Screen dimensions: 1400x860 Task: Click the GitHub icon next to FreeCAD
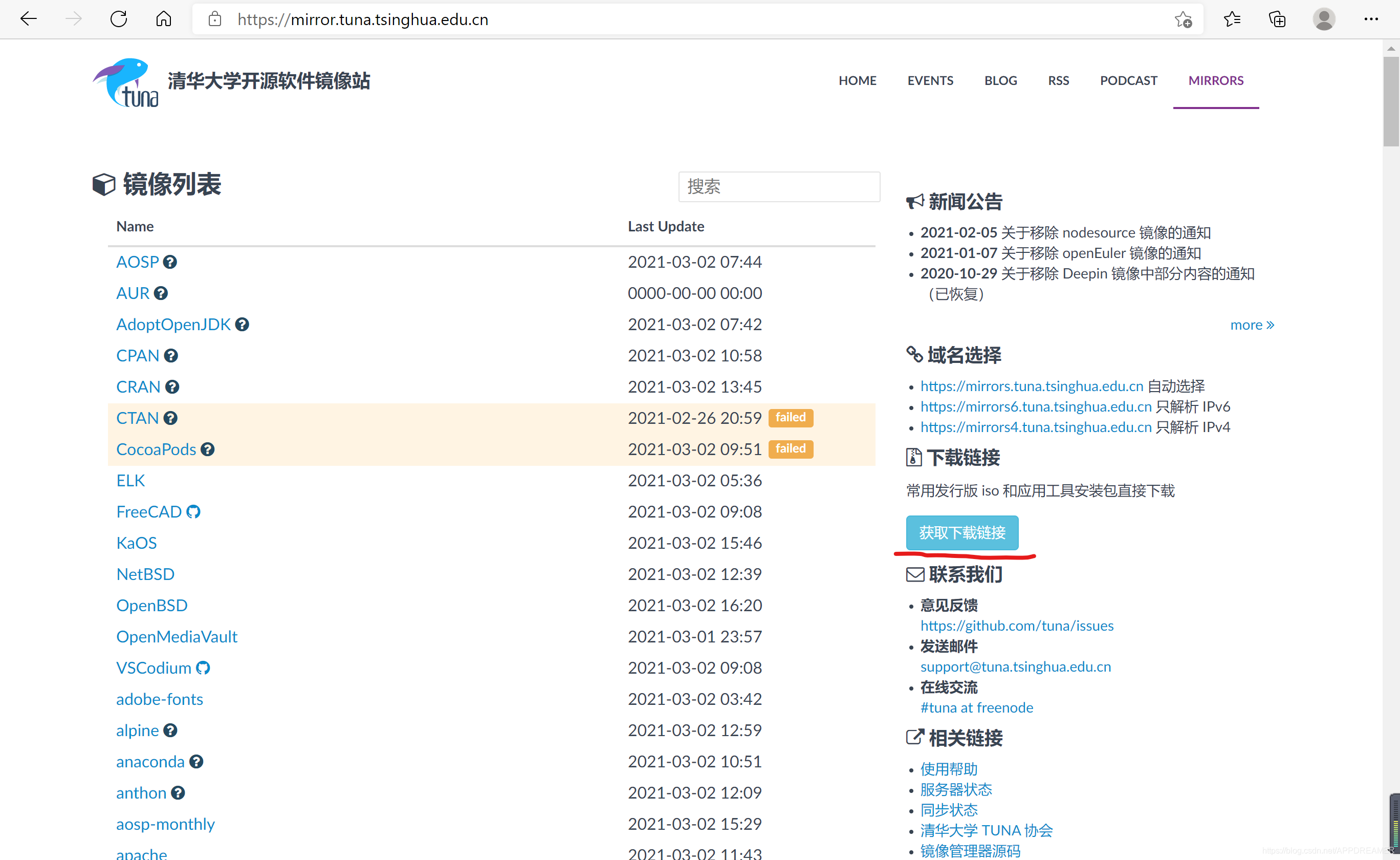(x=193, y=512)
